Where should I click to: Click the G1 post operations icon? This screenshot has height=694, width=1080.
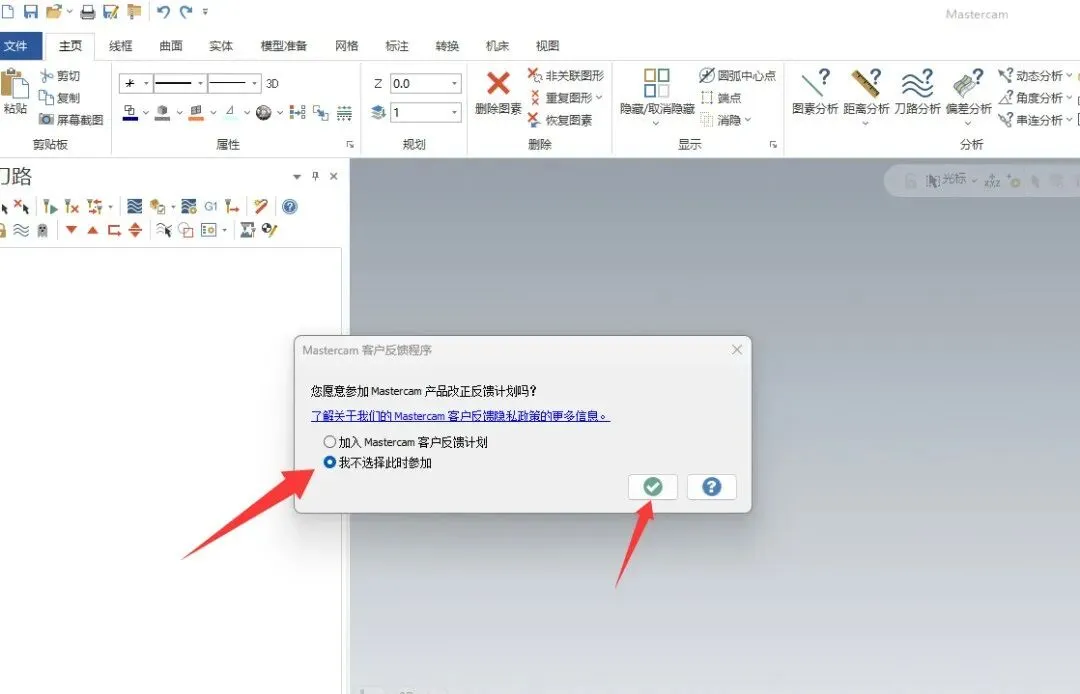click(x=211, y=207)
